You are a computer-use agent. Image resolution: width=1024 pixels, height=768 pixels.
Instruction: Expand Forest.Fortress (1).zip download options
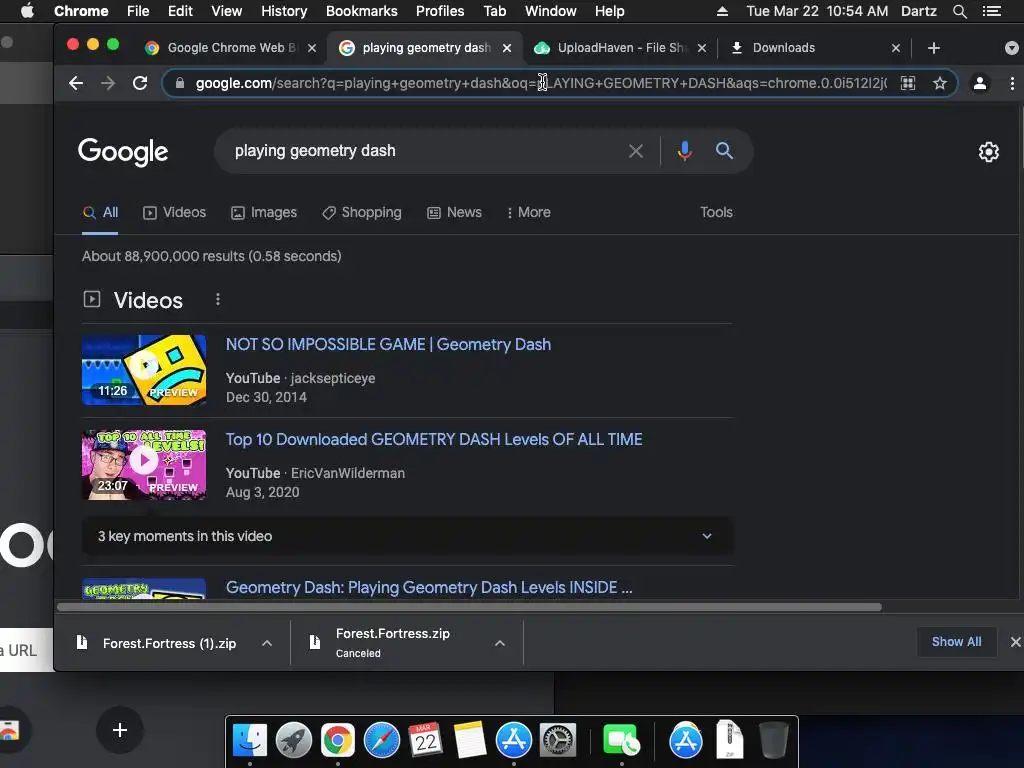(x=266, y=643)
